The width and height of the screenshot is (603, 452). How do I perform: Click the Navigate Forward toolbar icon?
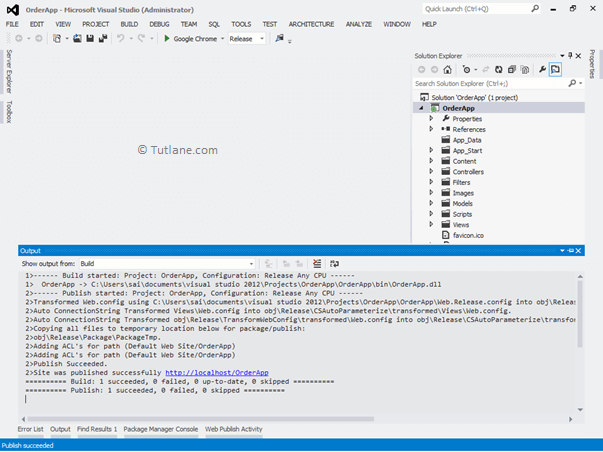tap(38, 38)
